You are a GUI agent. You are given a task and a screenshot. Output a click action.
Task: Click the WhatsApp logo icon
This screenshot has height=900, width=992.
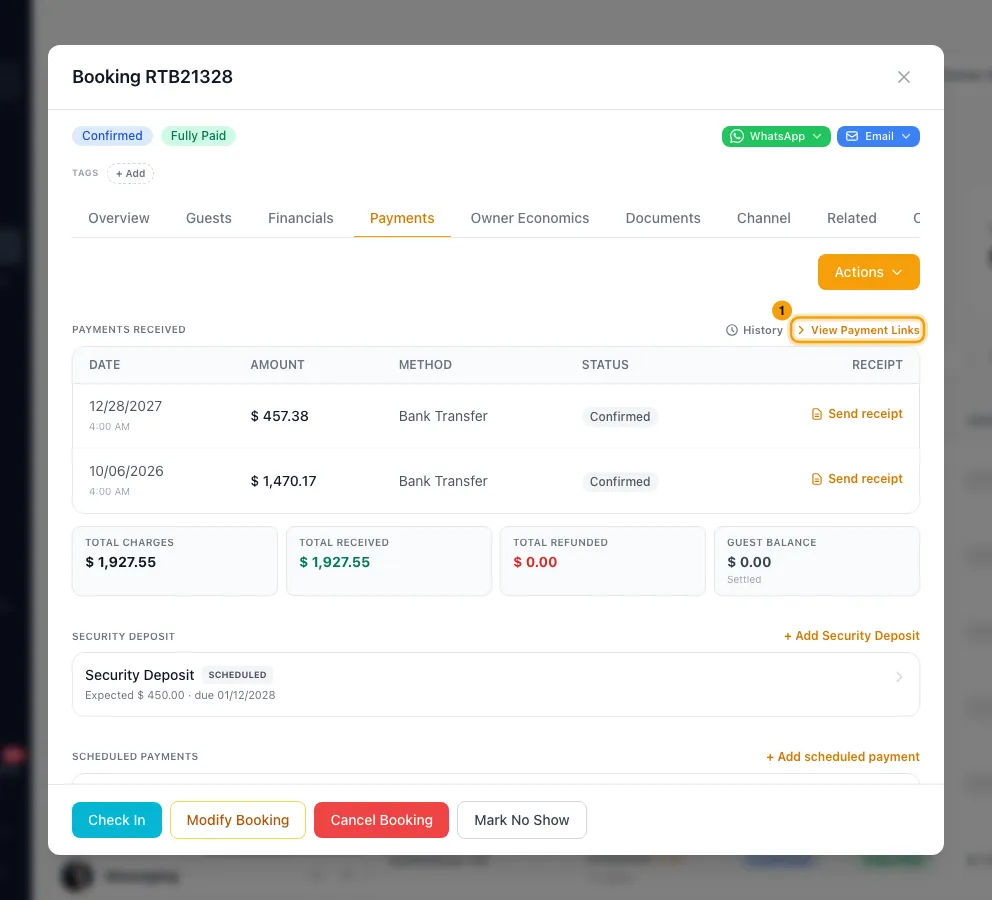pos(736,137)
